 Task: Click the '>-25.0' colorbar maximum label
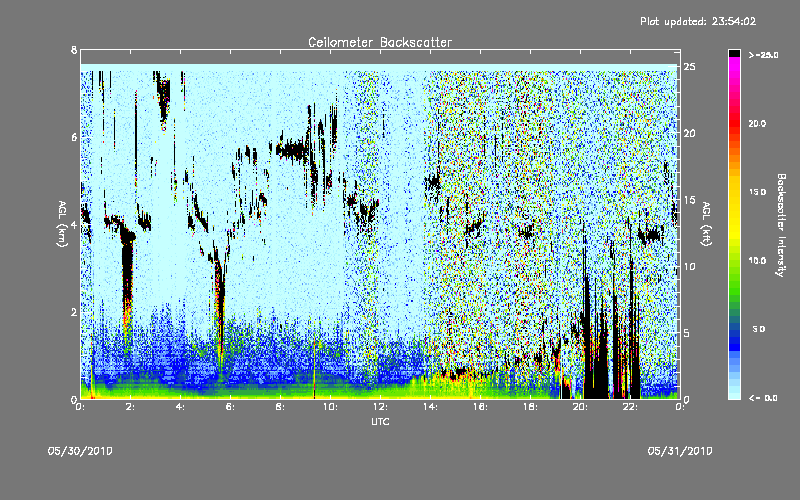coord(763,55)
